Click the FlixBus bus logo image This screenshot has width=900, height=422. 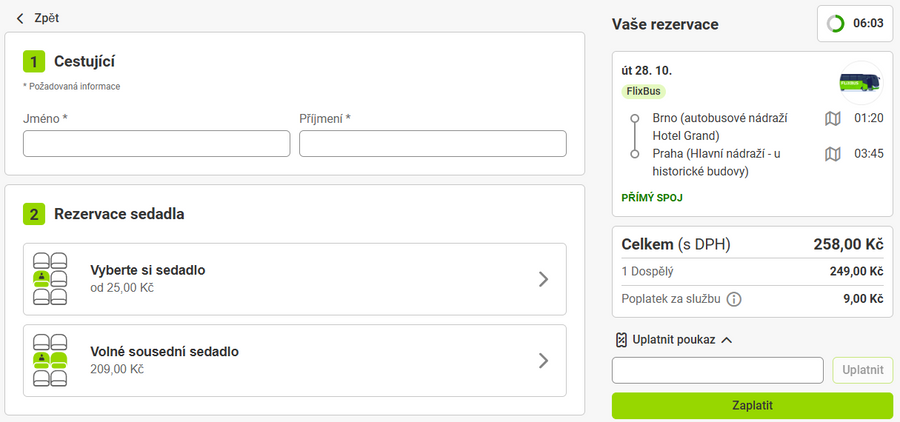click(860, 81)
